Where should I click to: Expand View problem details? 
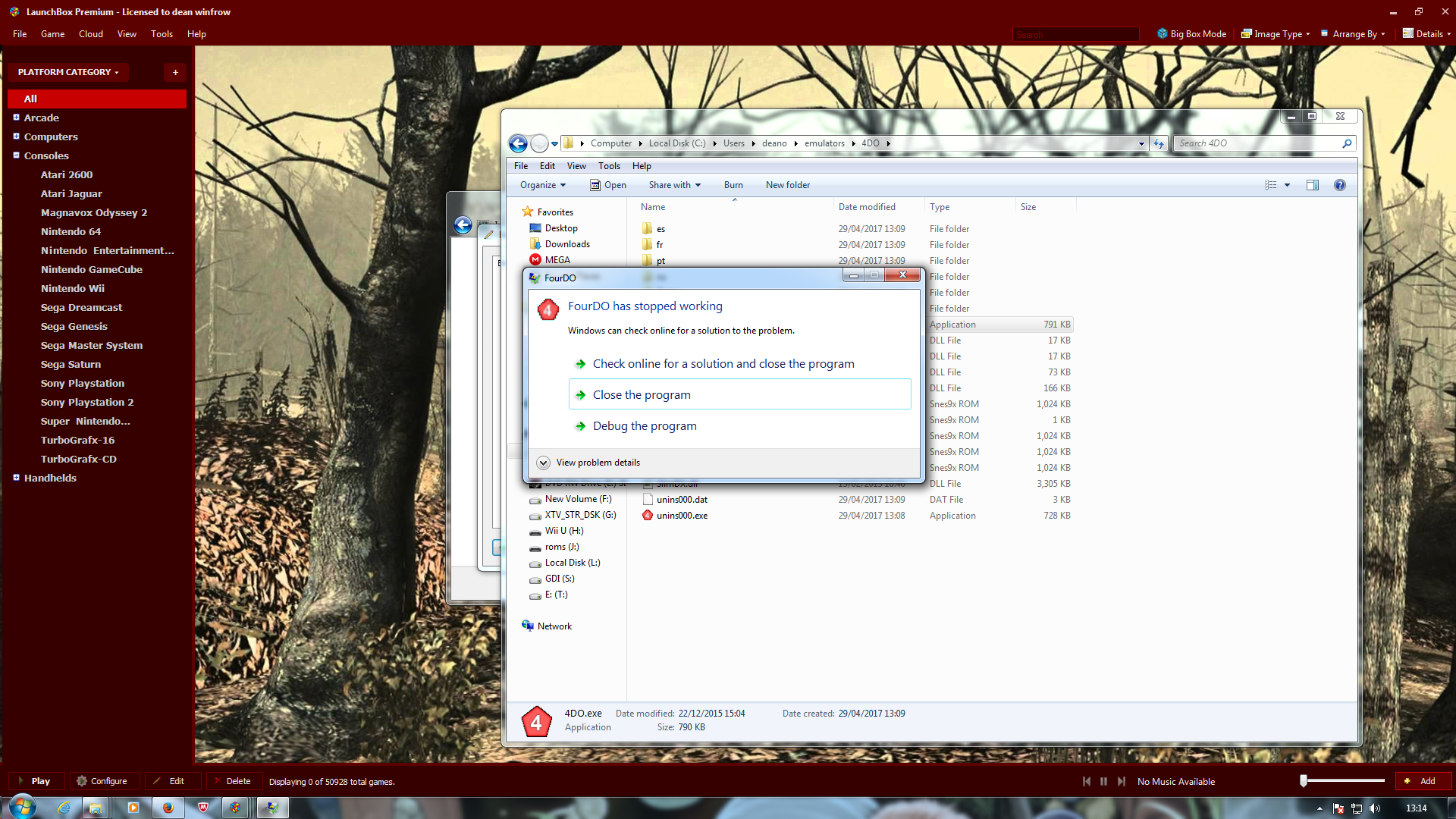(588, 463)
